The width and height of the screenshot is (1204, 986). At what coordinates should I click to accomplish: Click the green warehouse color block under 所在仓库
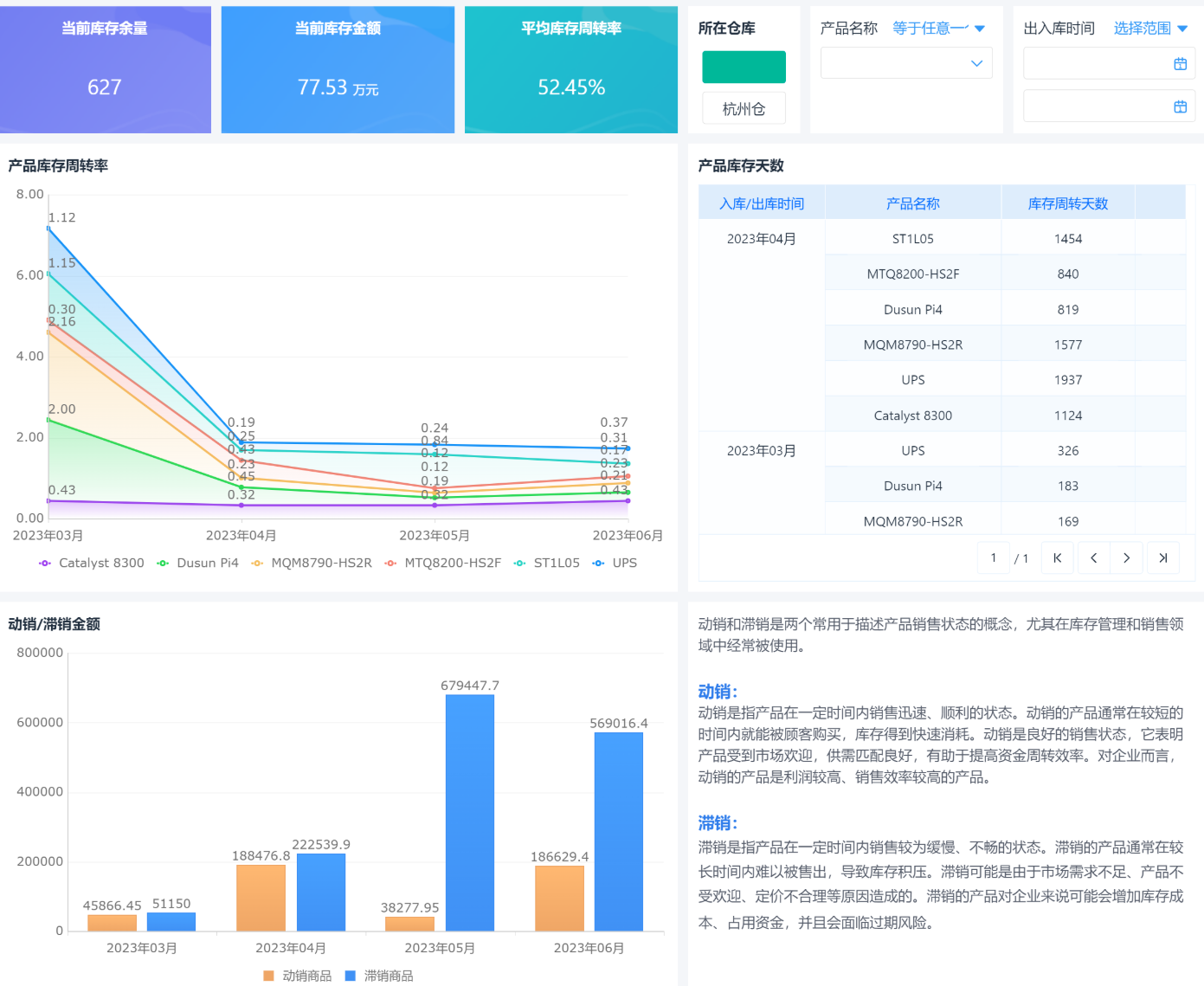tap(743, 66)
